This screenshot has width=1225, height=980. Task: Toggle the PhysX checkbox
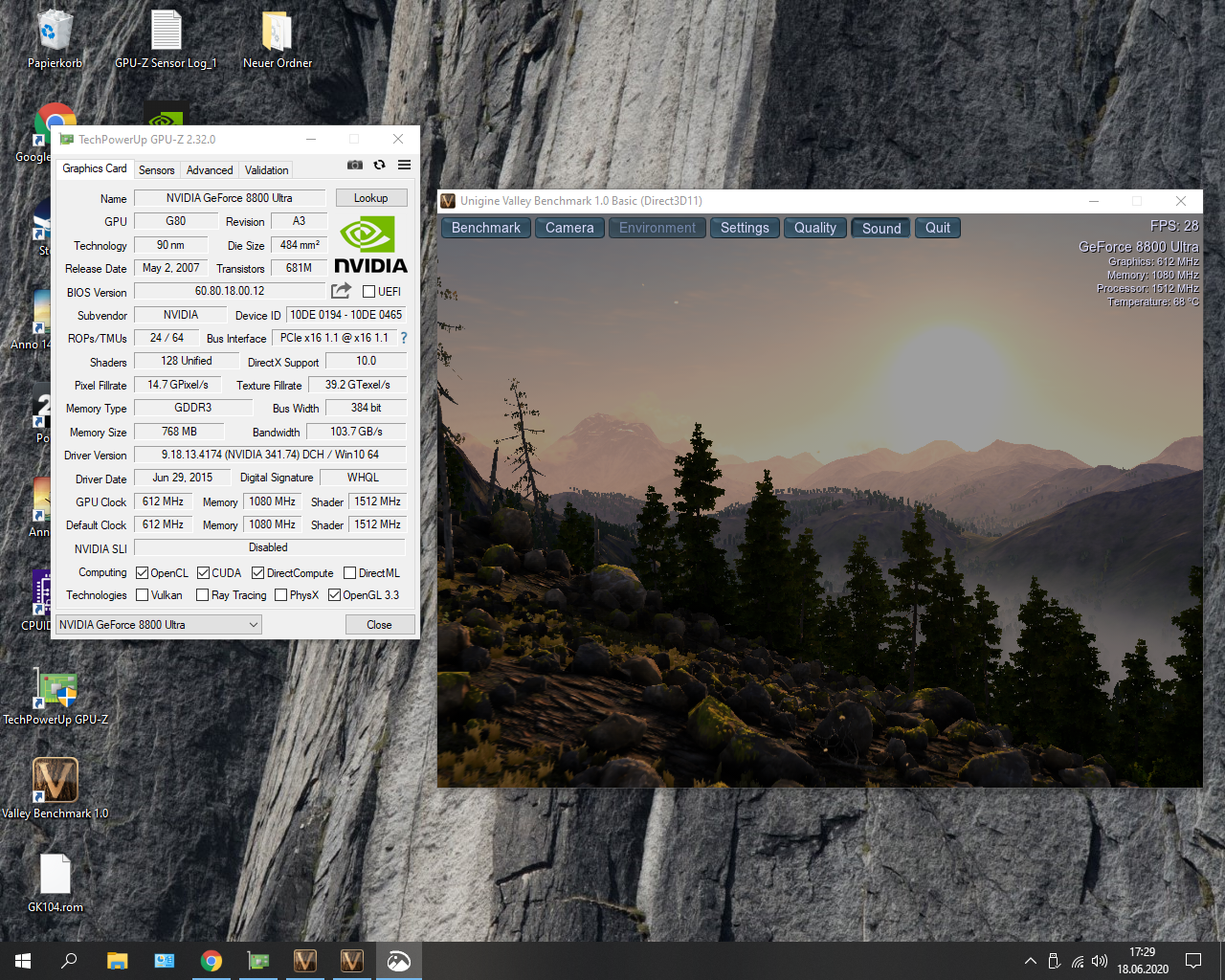click(280, 595)
